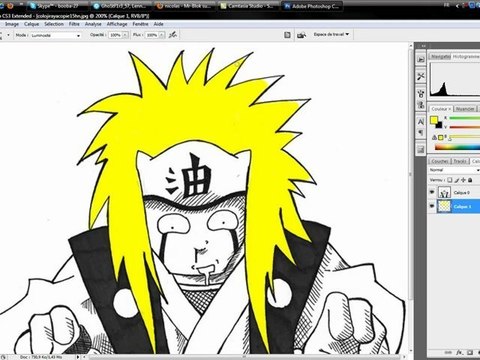Open the status bar info arrow

coord(78,357)
